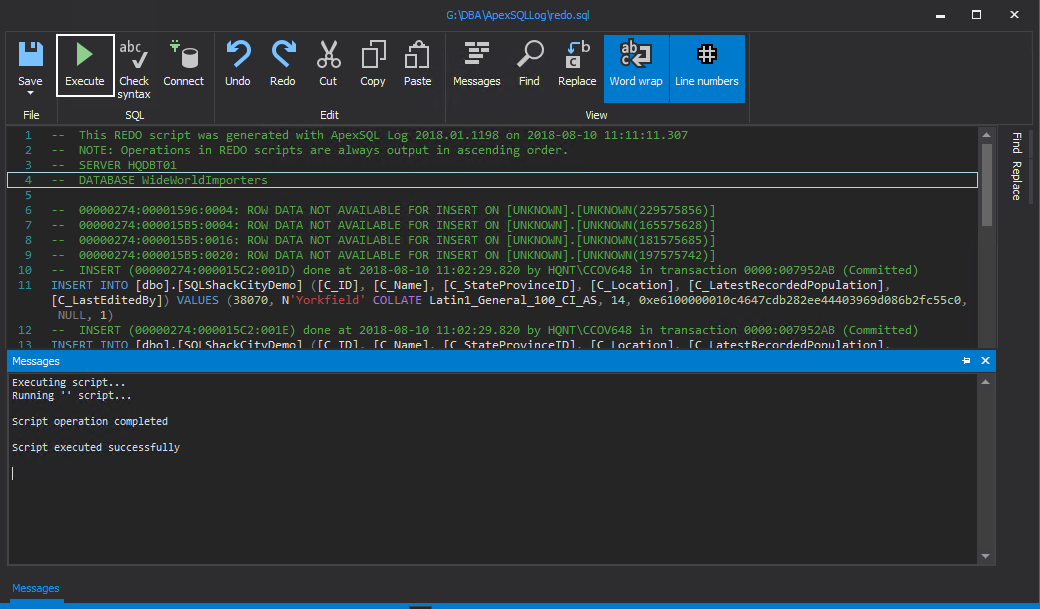The image size is (1040, 609).
Task: Toggle the Messages panel view
Action: pyautogui.click(x=477, y=65)
